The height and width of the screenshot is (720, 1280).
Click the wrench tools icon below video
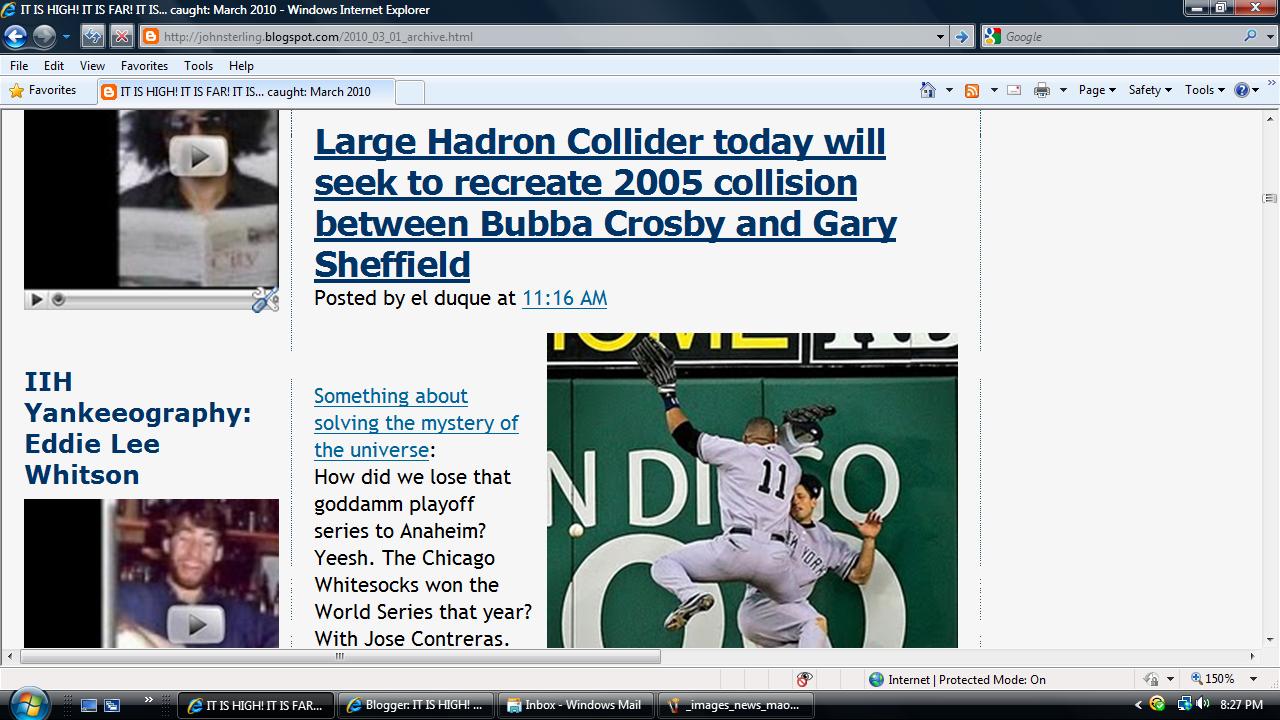tap(265, 299)
